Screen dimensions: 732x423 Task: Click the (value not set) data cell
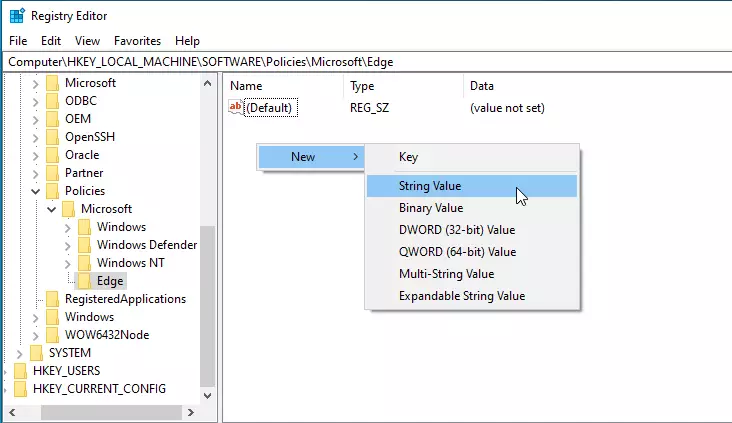[507, 108]
